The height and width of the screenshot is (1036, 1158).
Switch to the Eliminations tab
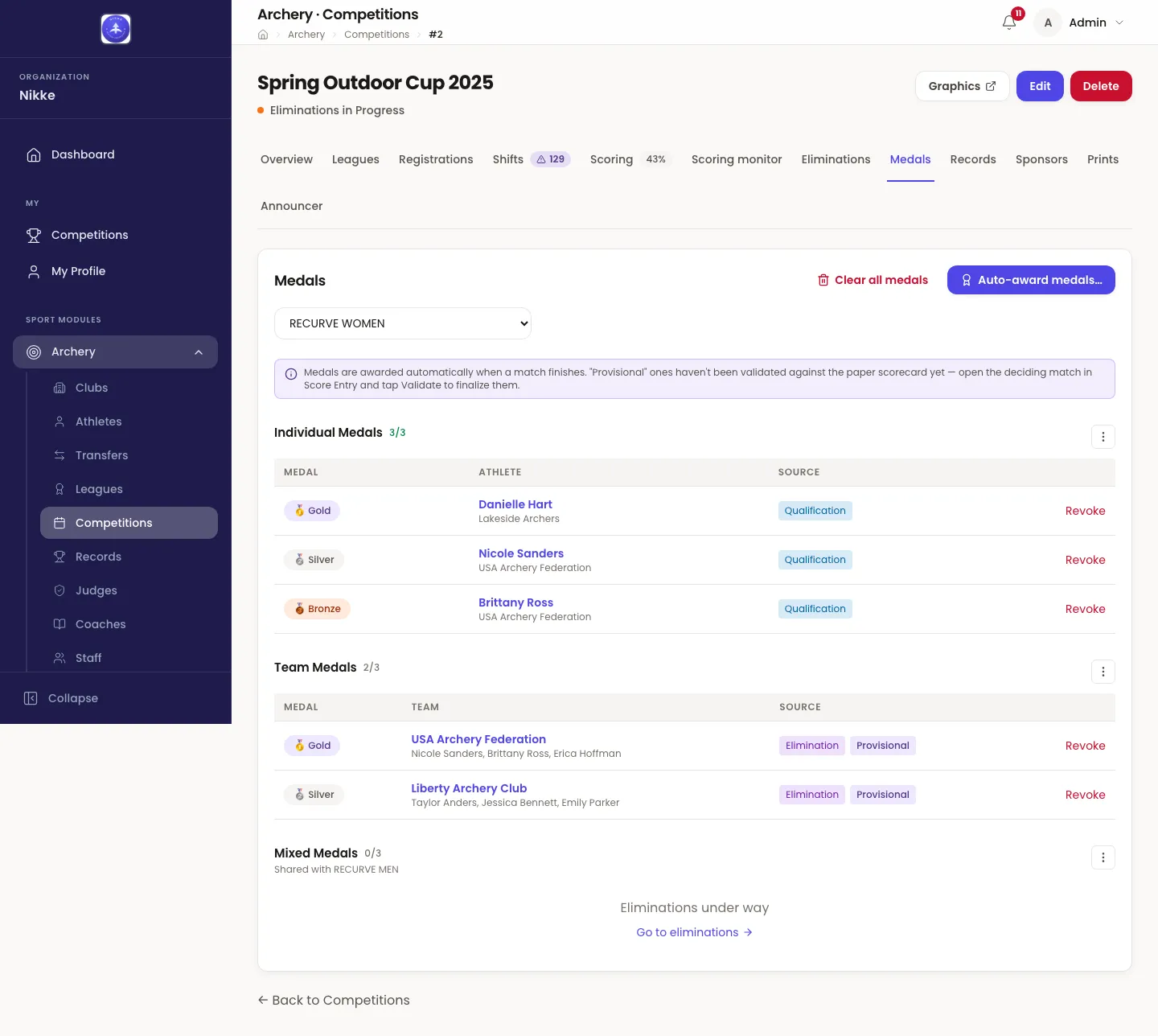pos(836,159)
